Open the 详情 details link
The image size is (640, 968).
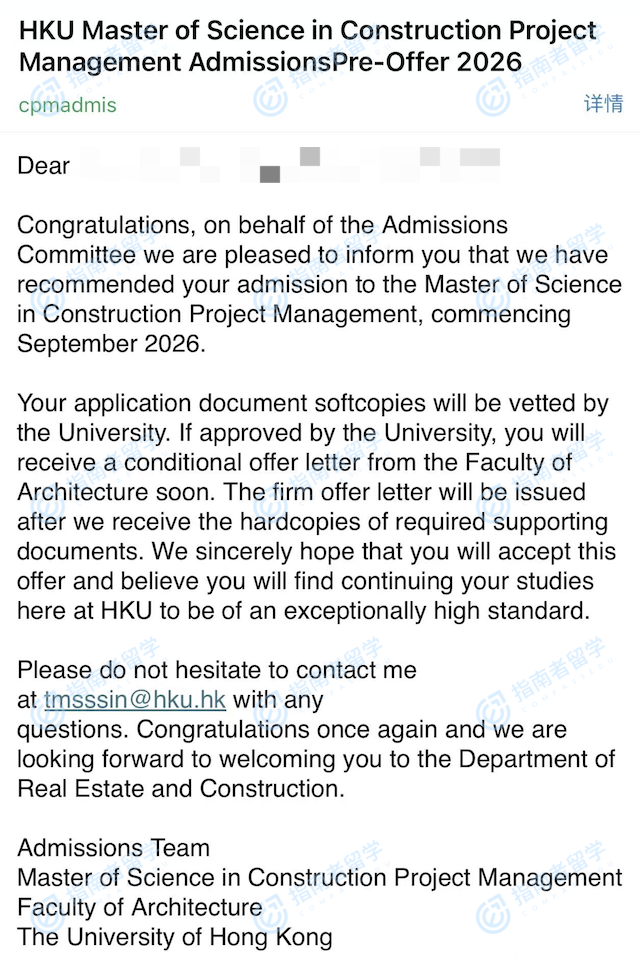603,104
